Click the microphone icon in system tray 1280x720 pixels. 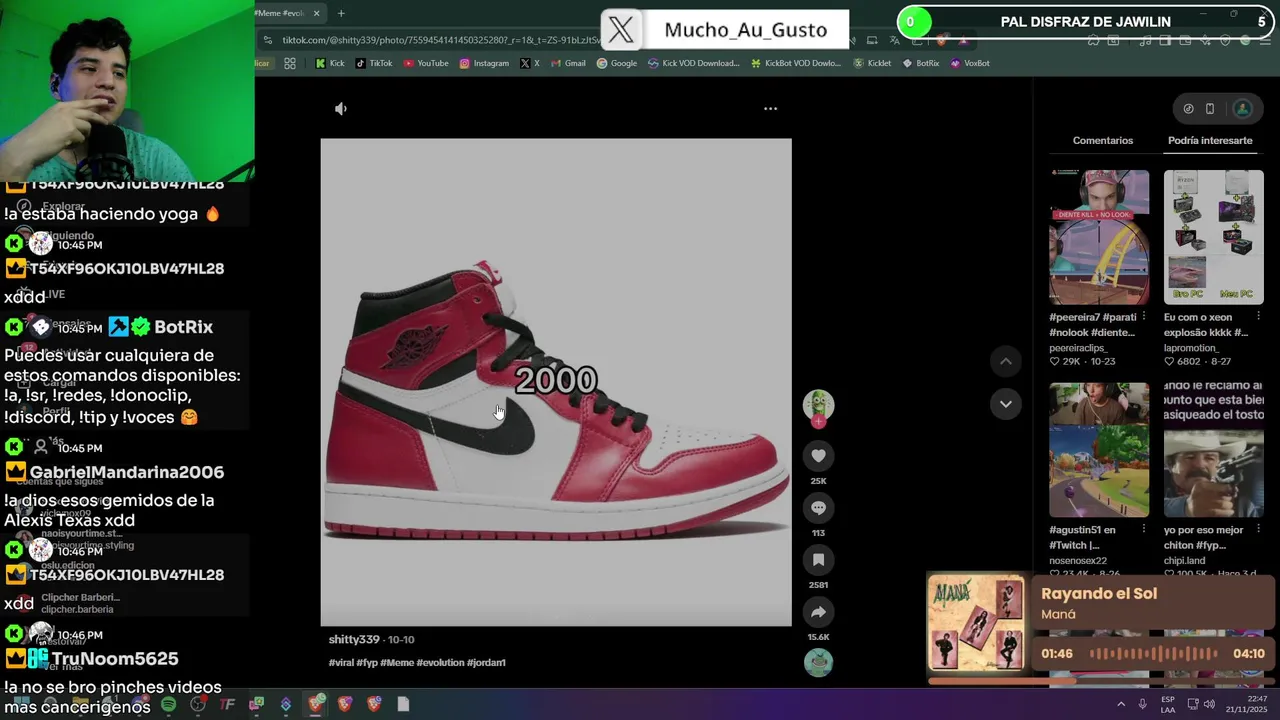[x=1142, y=704]
